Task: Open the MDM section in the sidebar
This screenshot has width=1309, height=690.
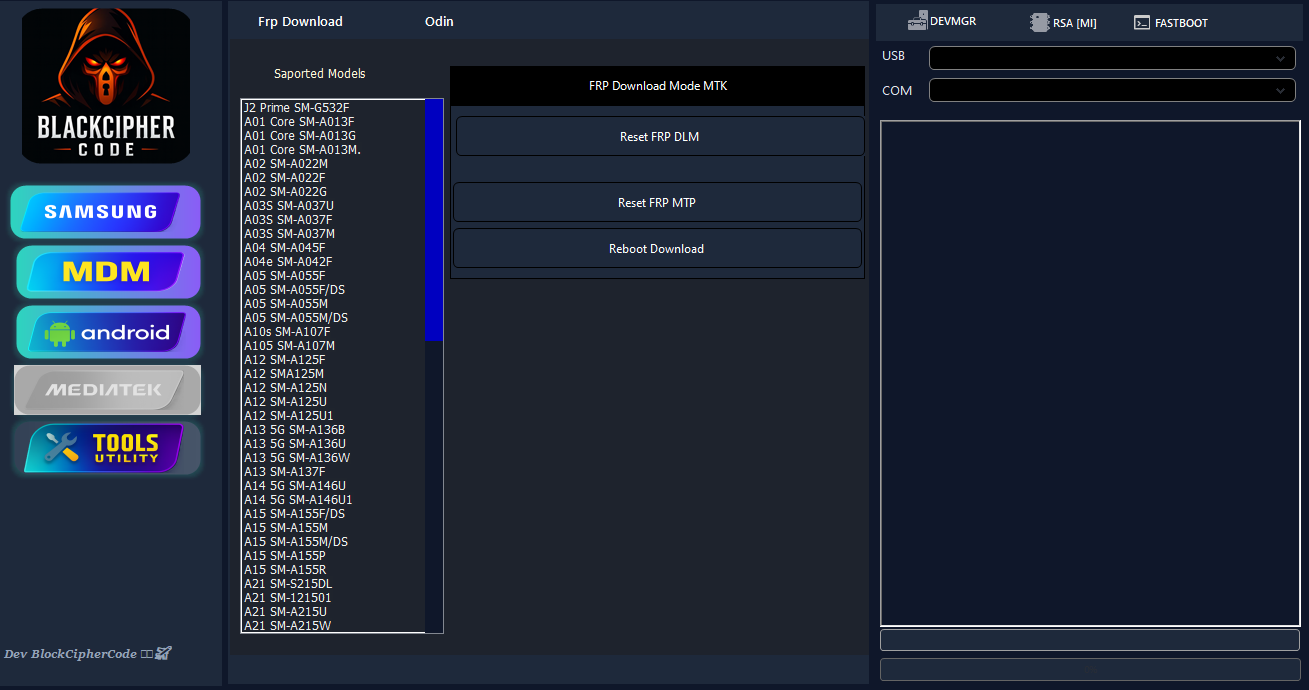Action: [x=106, y=272]
